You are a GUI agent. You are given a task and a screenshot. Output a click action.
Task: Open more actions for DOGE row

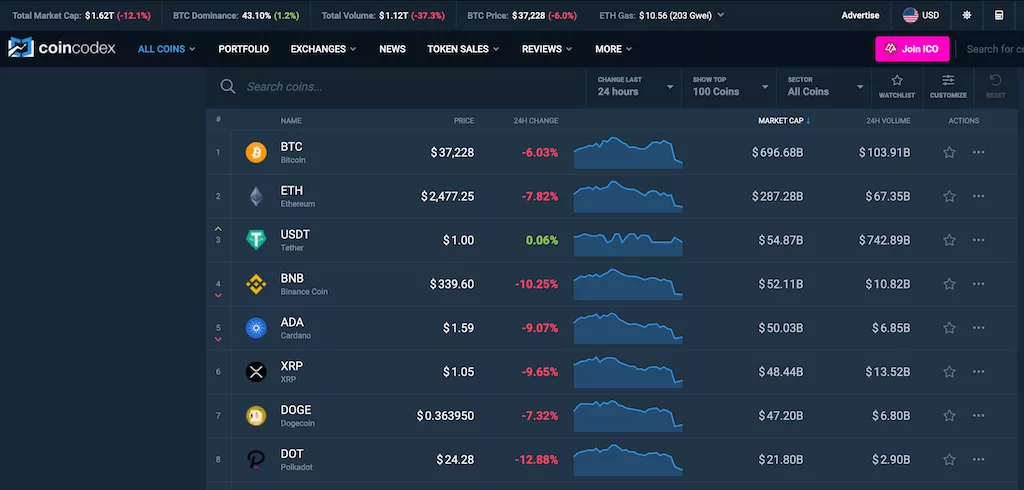[978, 415]
